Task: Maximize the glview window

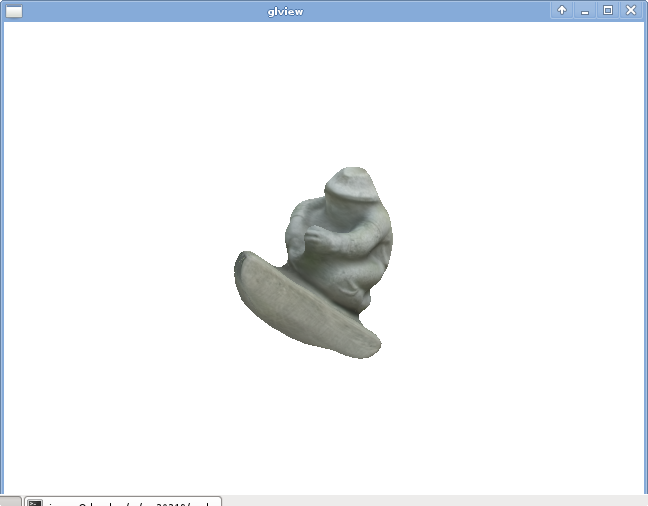Action: [607, 10]
